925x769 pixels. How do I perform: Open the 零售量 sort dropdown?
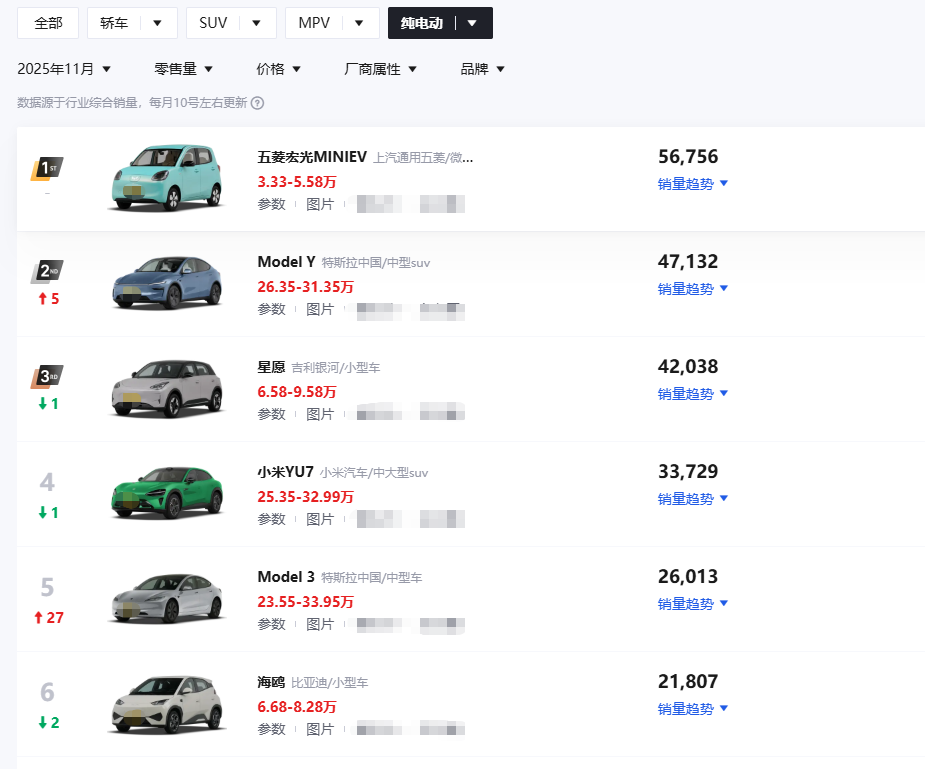pos(183,69)
